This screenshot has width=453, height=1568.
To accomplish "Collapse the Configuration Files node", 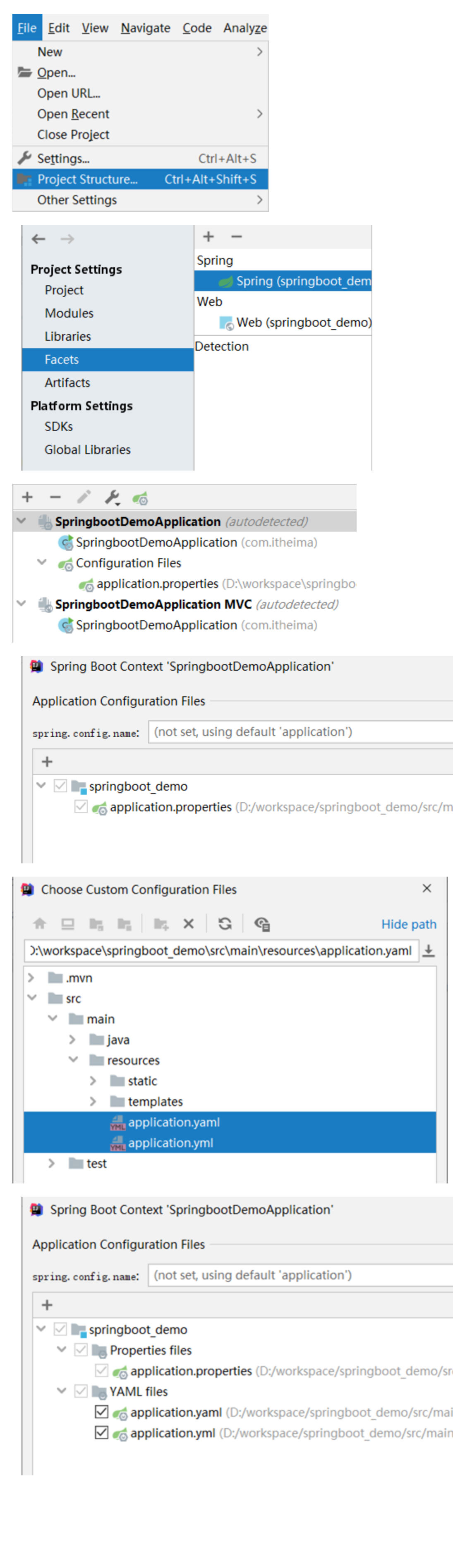I will tap(42, 562).
